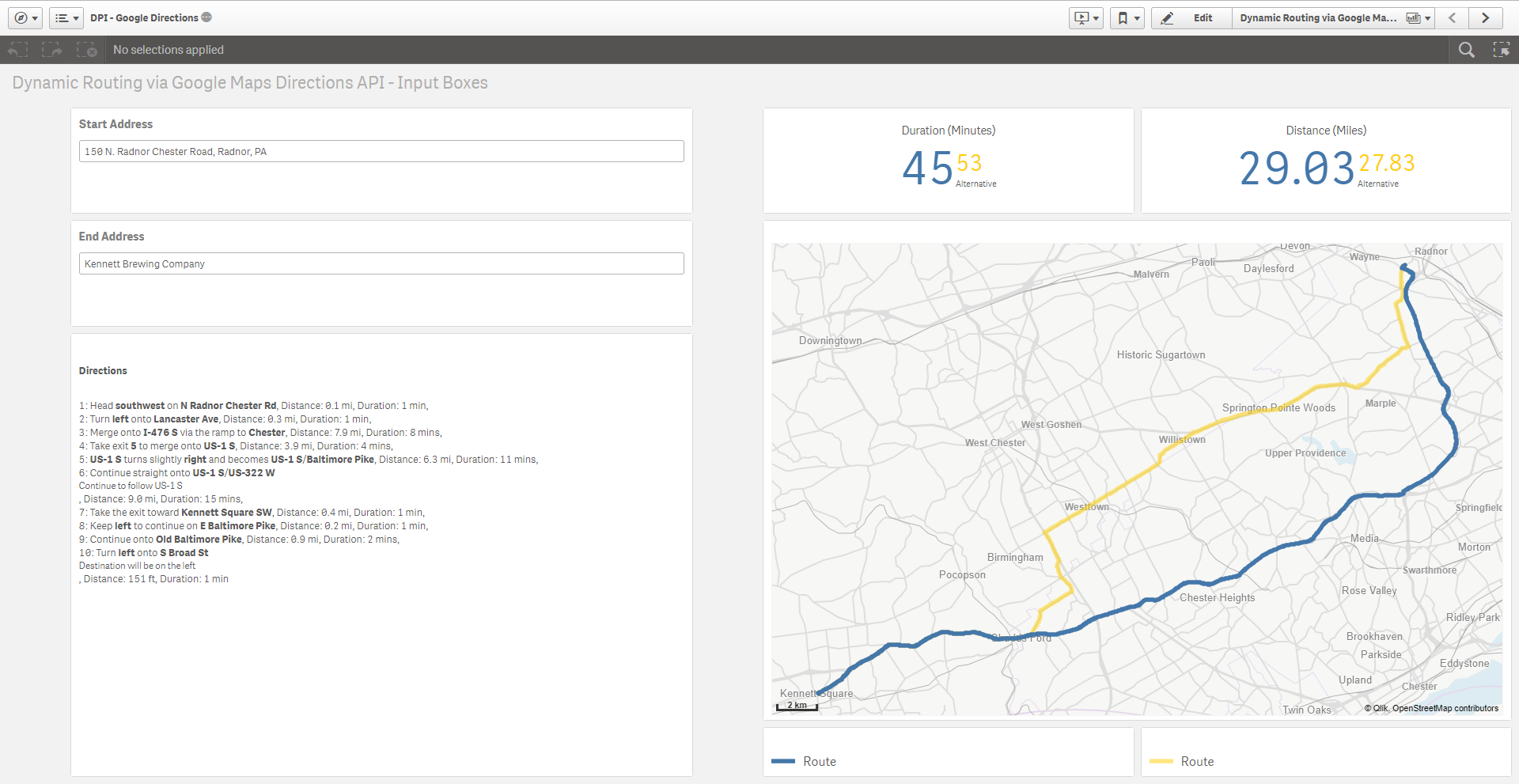Click direction step 7 toward Kennett Square SW
The image size is (1519, 784).
[x=252, y=513]
